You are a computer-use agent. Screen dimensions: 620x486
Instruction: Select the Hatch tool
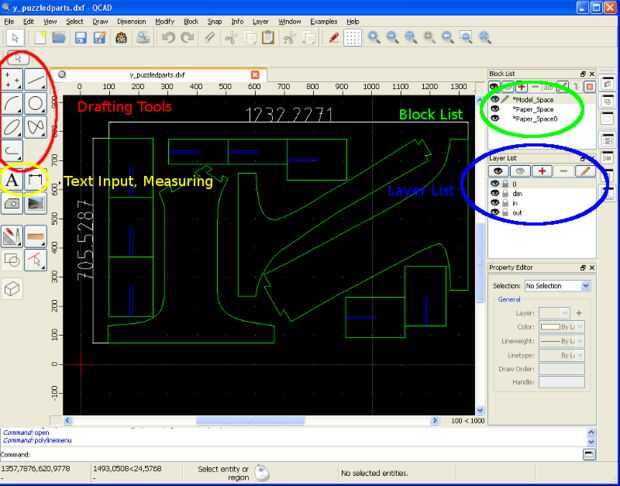pos(12,204)
